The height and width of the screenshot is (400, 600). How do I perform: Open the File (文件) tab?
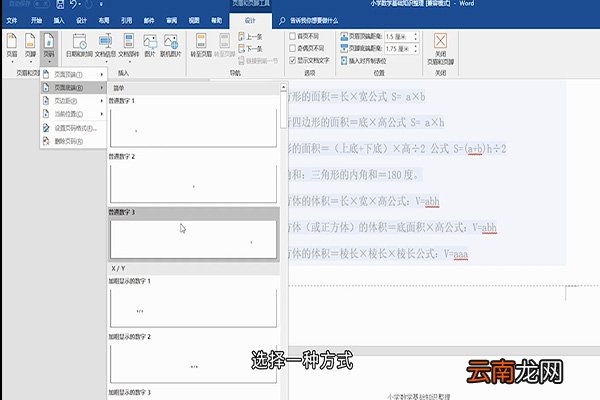click(x=12, y=21)
